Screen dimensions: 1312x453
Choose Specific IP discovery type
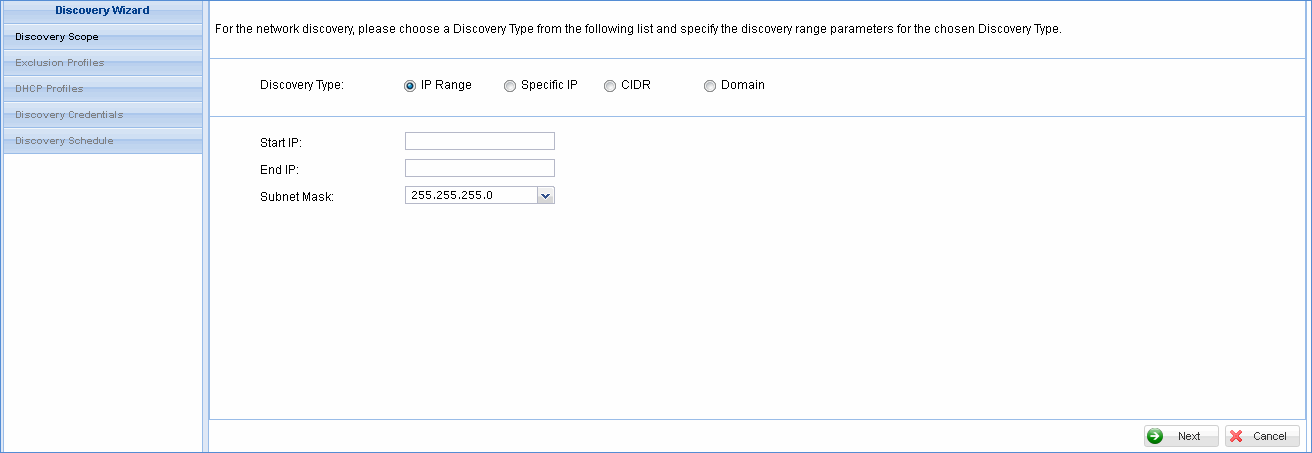tap(510, 86)
